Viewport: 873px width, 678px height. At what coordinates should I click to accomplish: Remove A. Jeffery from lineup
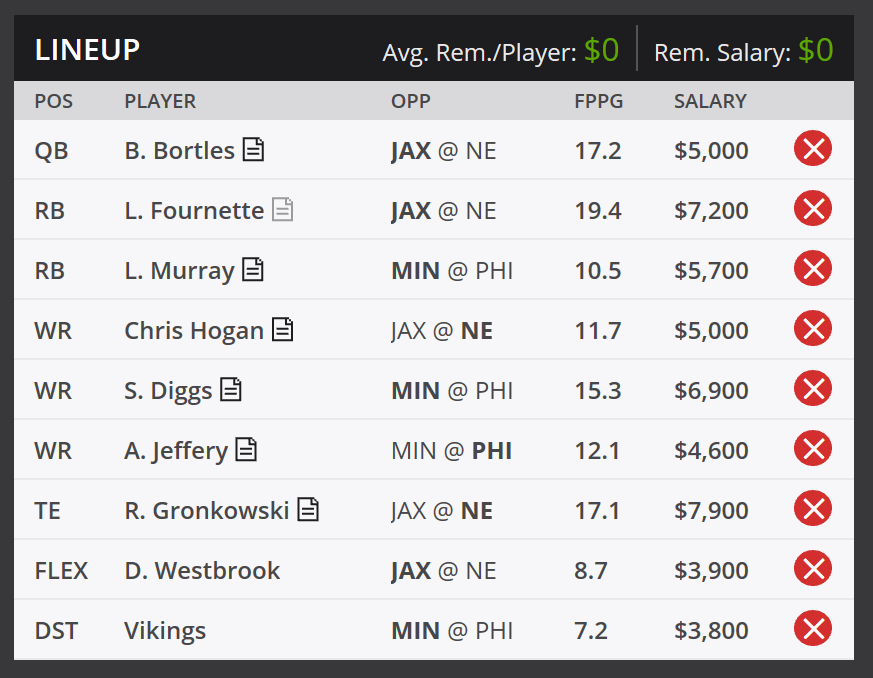click(813, 449)
